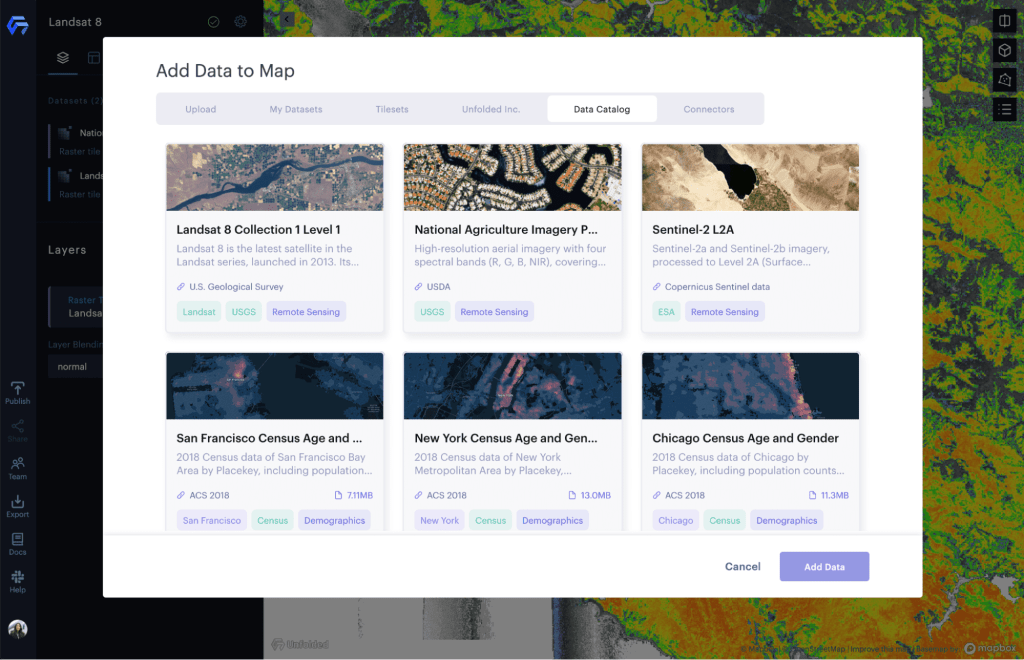Open ACS 2018 link on Chicago card
Image resolution: width=1024 pixels, height=660 pixels.
pos(684,495)
